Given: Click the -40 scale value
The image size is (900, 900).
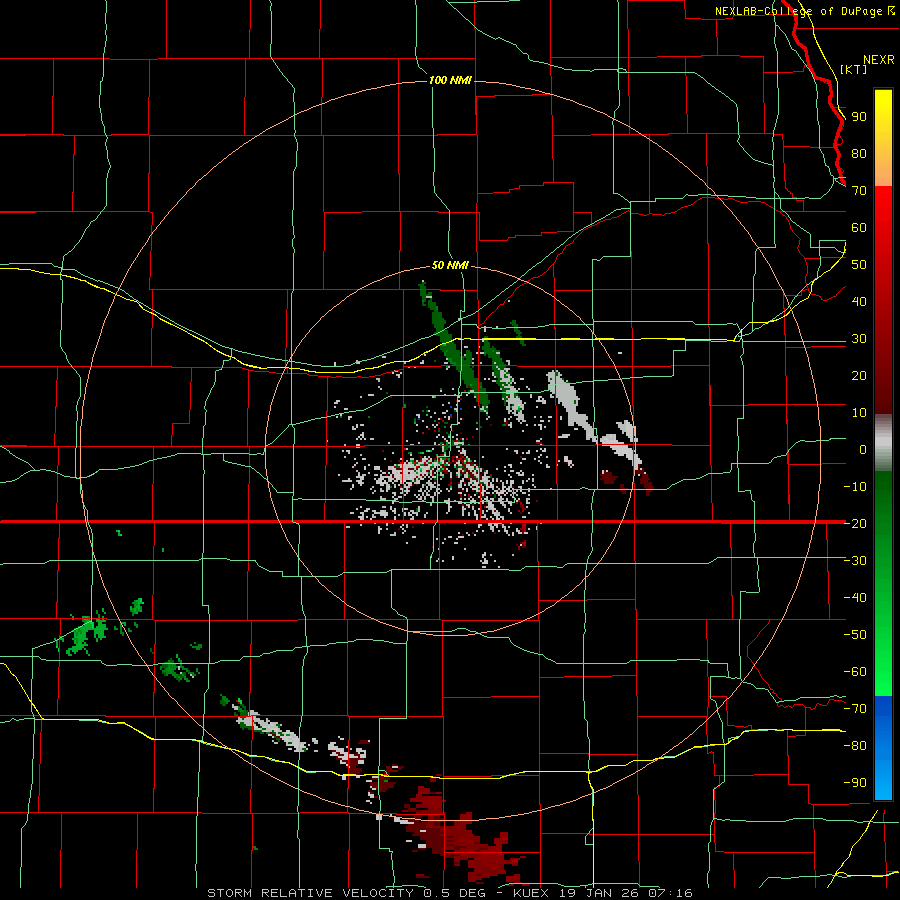Looking at the screenshot, I should [855, 598].
